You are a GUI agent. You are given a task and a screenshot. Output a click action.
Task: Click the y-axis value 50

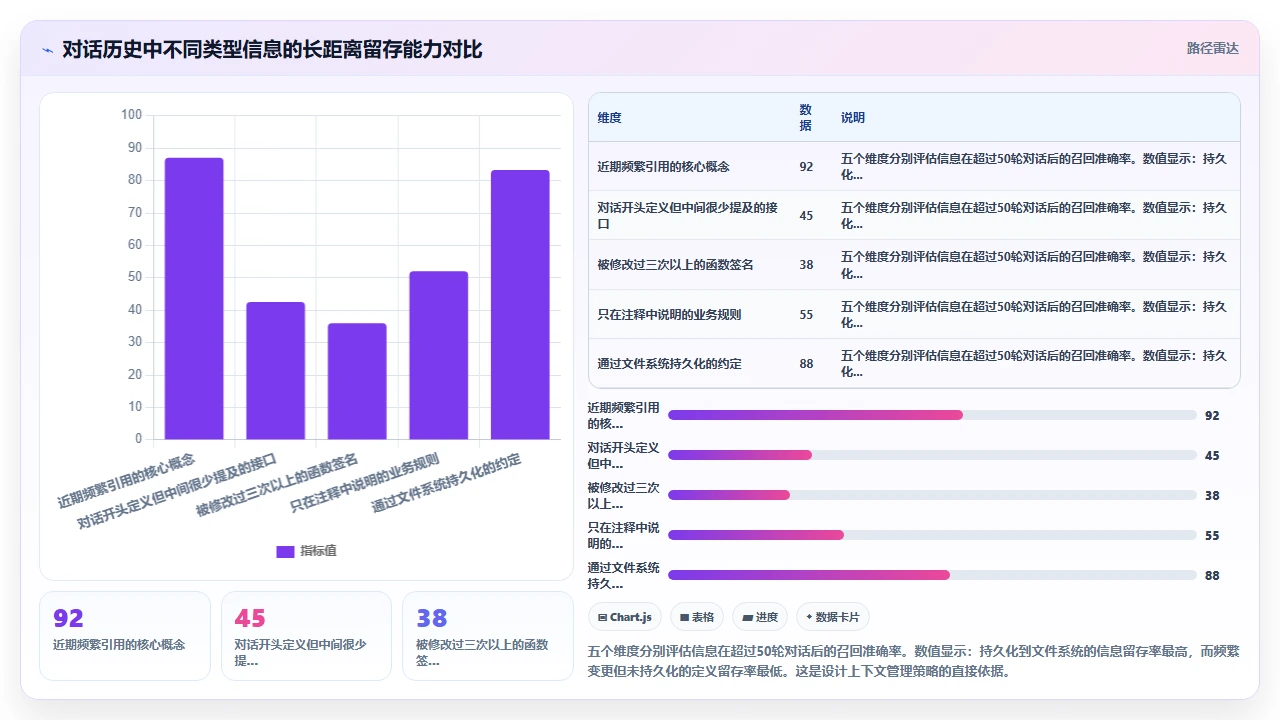tap(135, 277)
